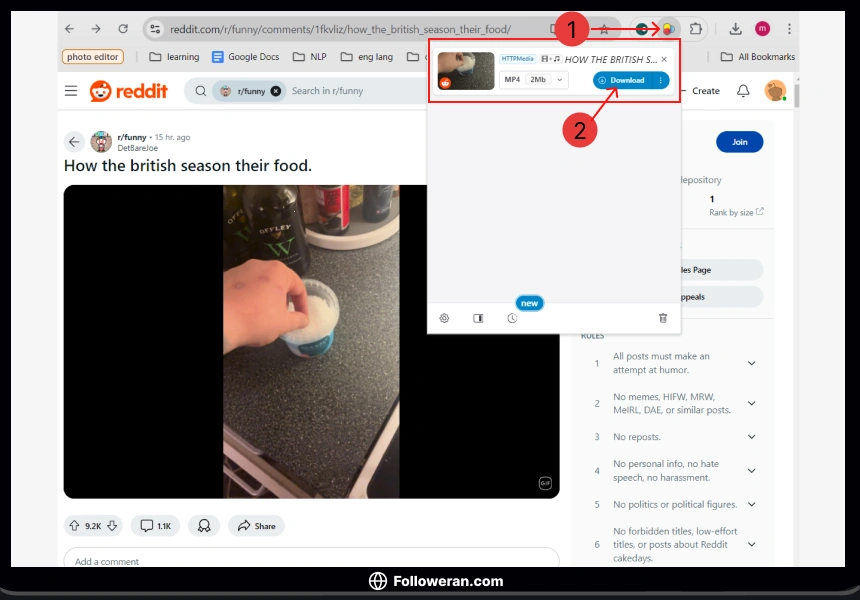Screen dimensions: 860x600
Task: Give an award to the post
Action: click(x=204, y=525)
